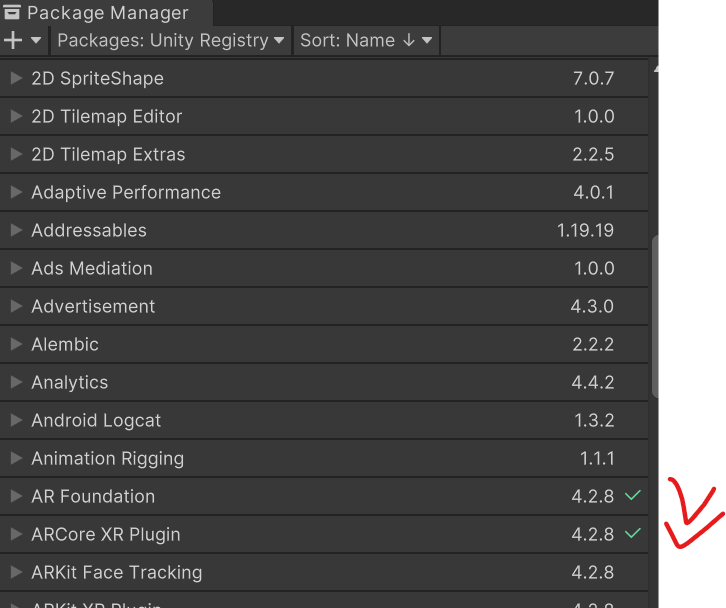The image size is (726, 608).
Task: Select the 2D SpriteShape package
Action: (x=324, y=78)
